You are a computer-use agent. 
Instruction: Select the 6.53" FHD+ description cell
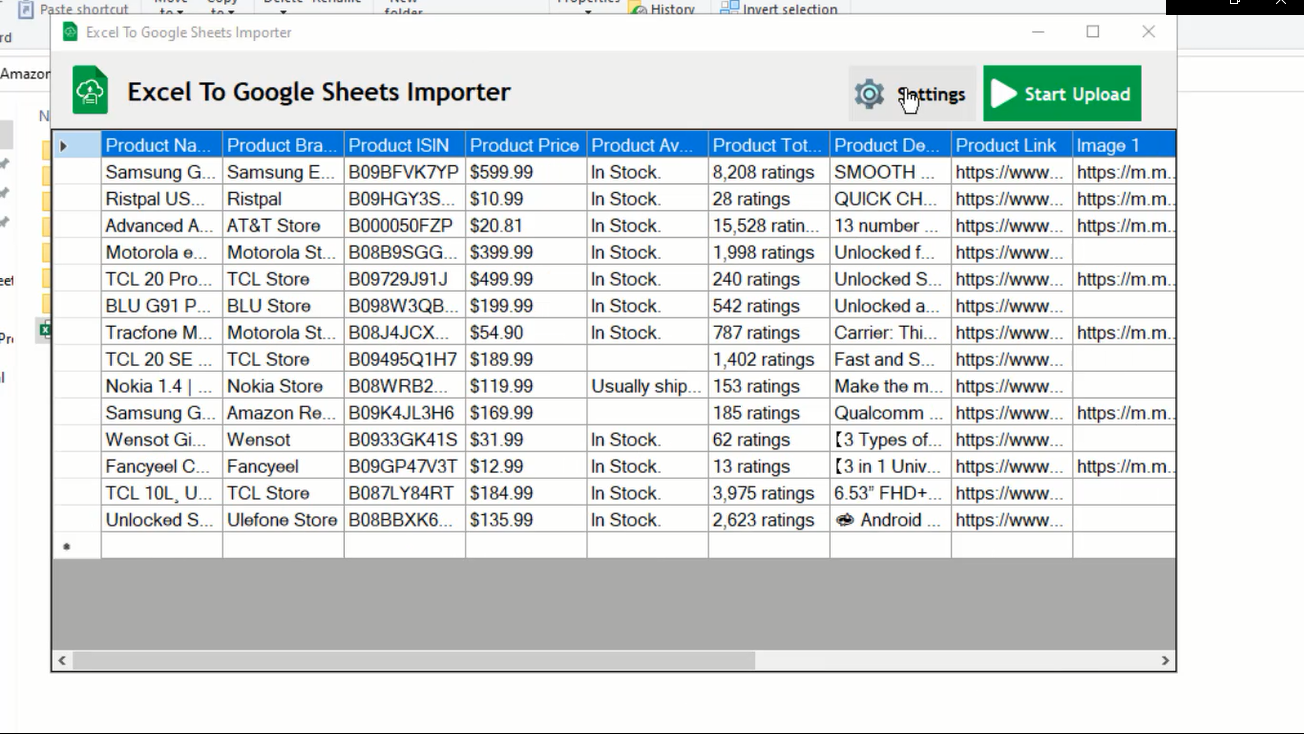coord(890,493)
